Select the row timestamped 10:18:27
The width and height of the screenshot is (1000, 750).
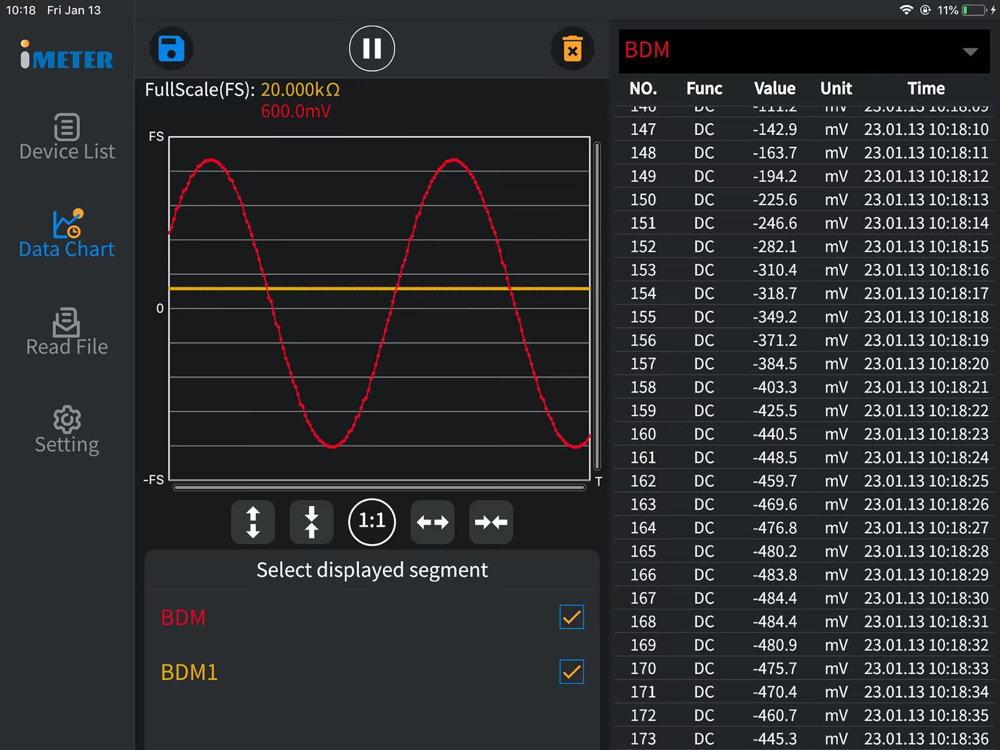click(x=804, y=528)
